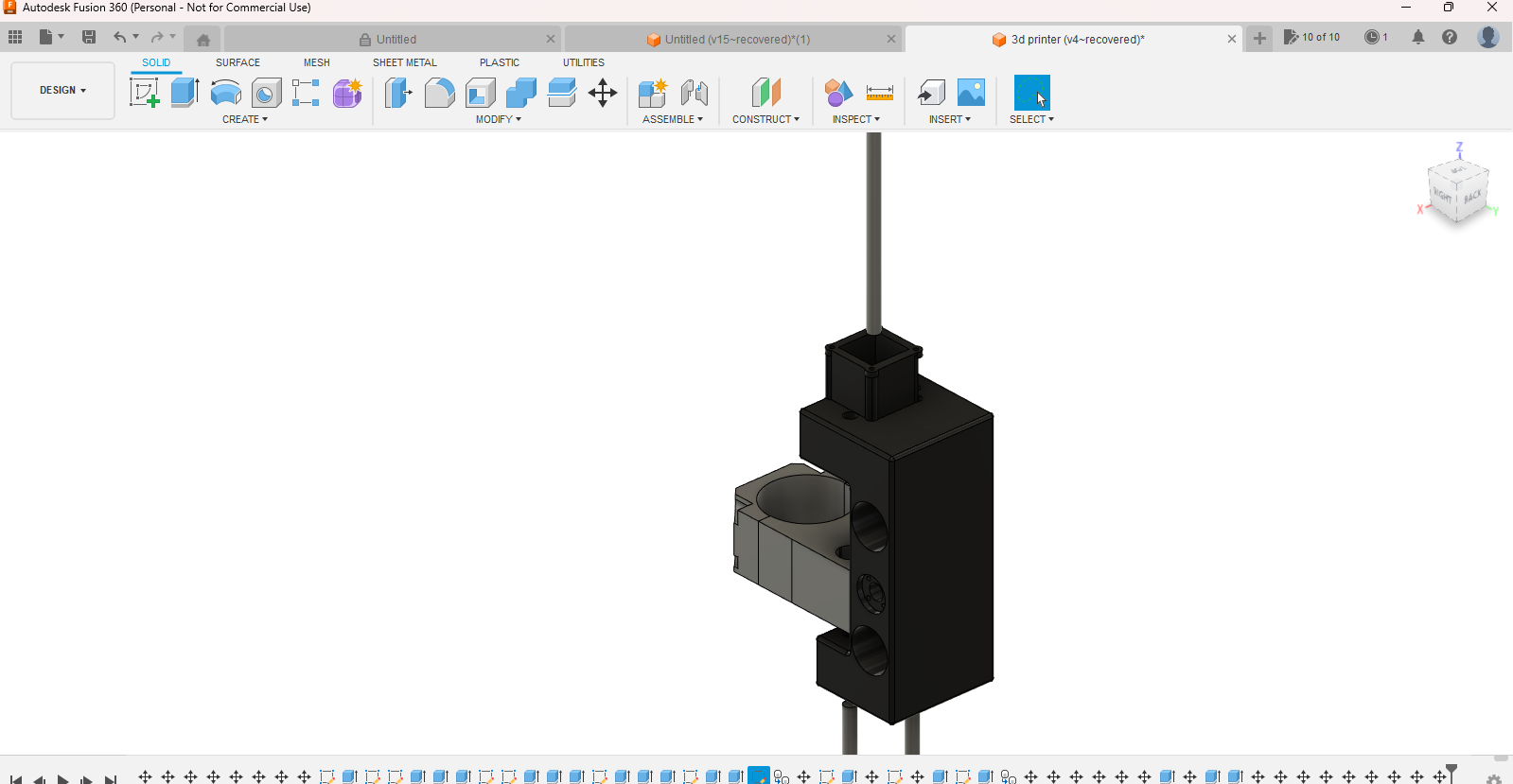
Task: Switch to the MESH tab
Action: click(317, 62)
